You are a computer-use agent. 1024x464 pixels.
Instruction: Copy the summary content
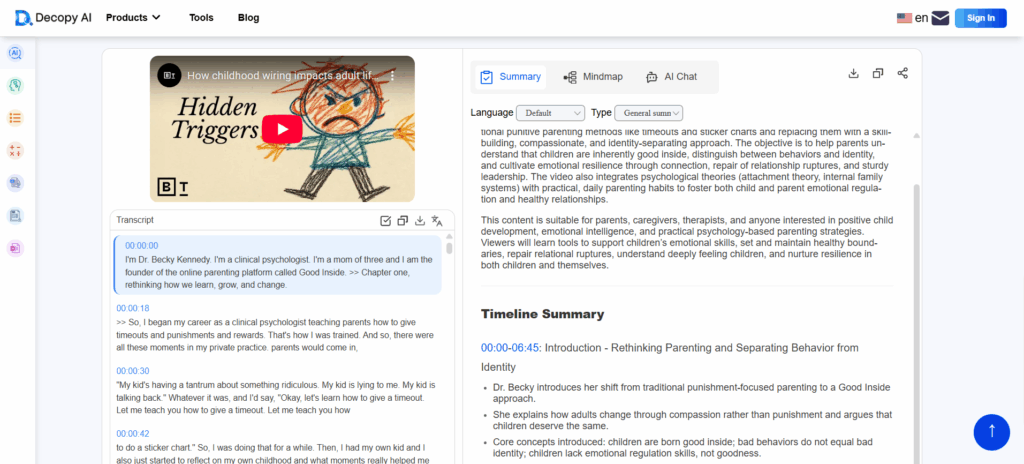point(878,73)
